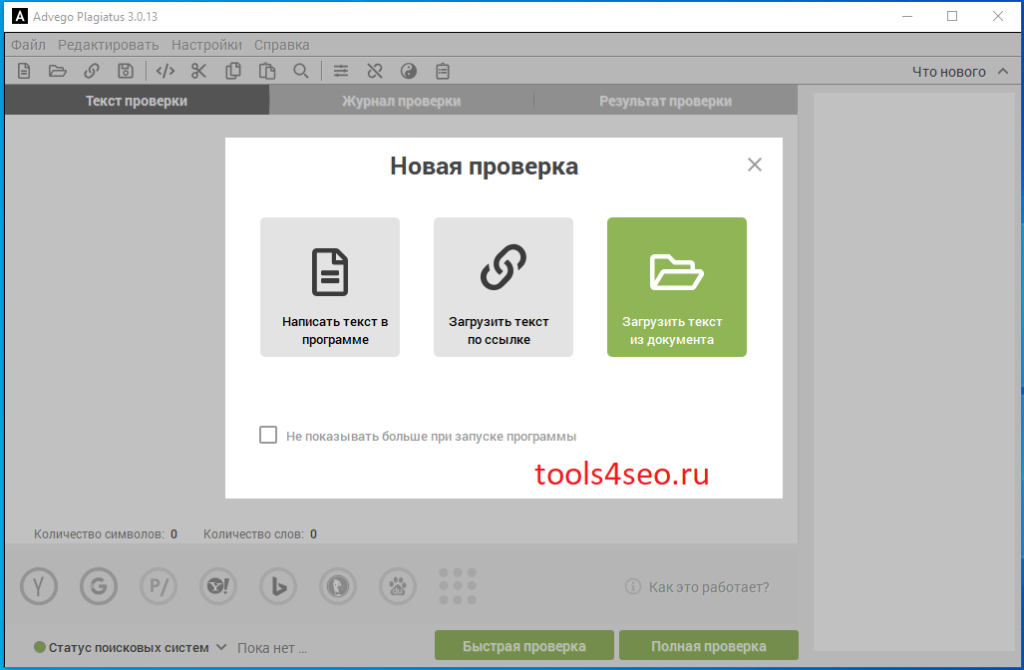
Task: Save using the floppy disk toolbar icon
Action: (125, 71)
